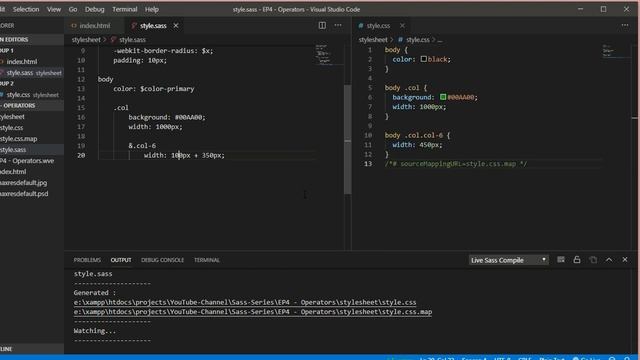Click 'background: #00AA00;' in style.sass
This screenshot has height=360, width=640.
point(167,117)
